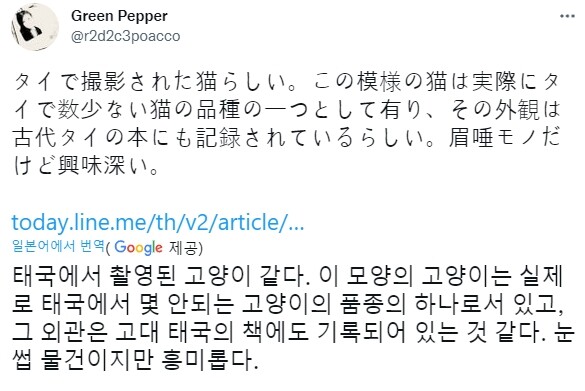Visit the @r2d2c3poacco handle
Image resolution: width=585 pixels, height=391 pixels.
click(125, 36)
